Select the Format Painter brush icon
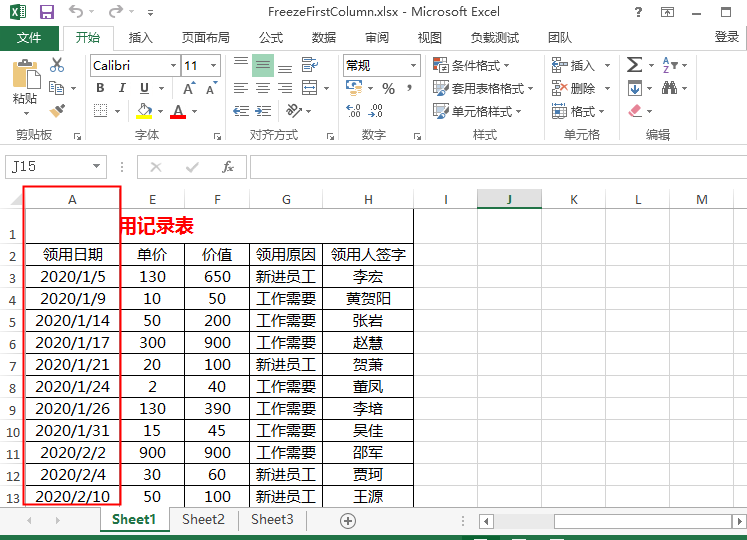 point(57,111)
